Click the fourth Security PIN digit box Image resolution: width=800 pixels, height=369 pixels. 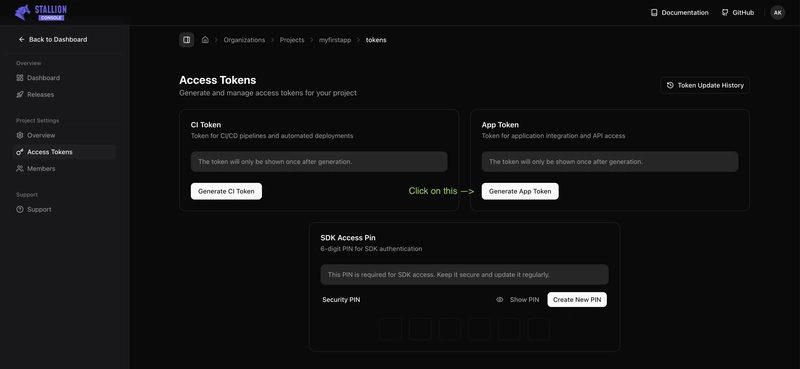coord(479,329)
